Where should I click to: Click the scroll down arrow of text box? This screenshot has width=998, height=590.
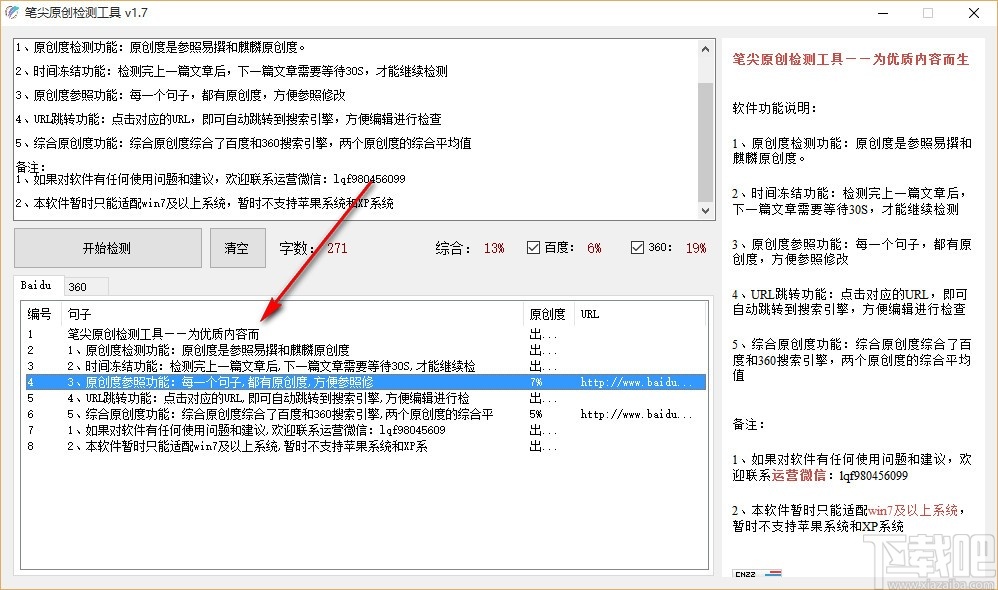tap(705, 211)
